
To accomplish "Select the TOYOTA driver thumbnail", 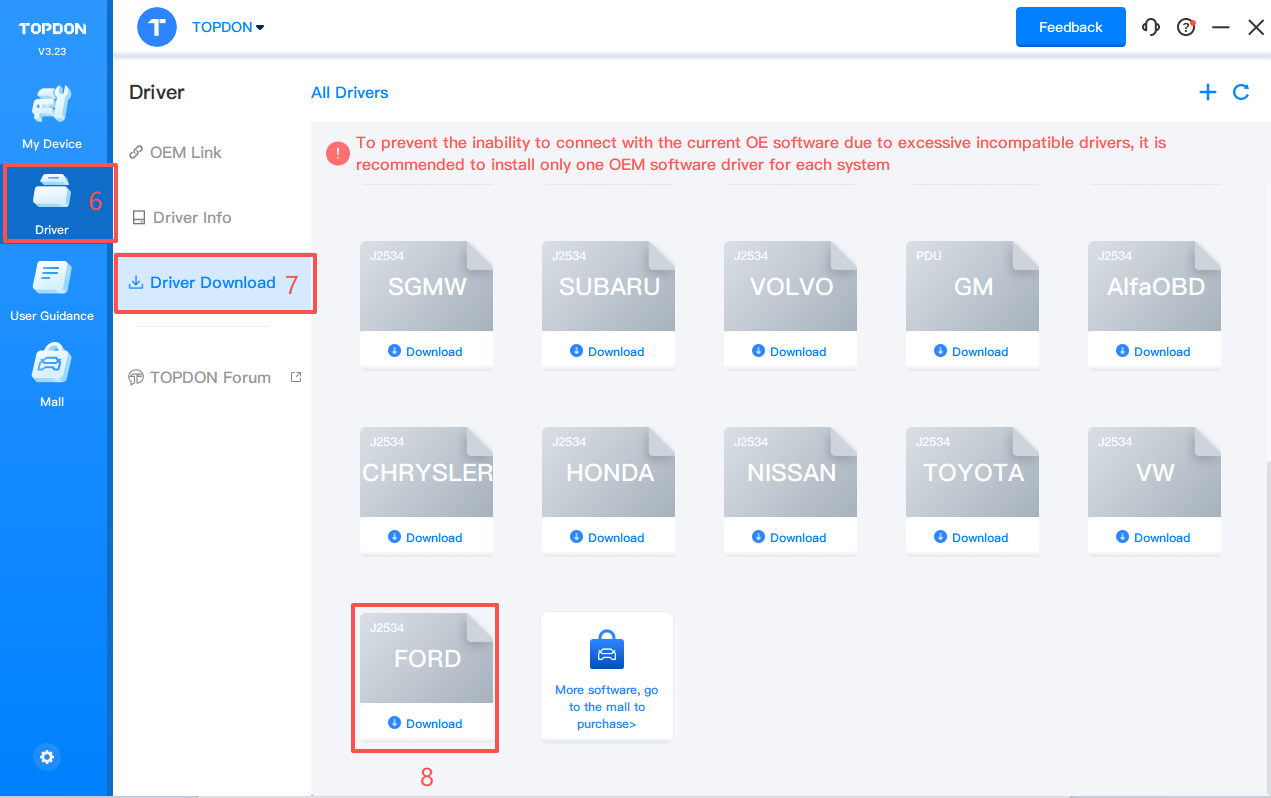I will pyautogui.click(x=972, y=472).
